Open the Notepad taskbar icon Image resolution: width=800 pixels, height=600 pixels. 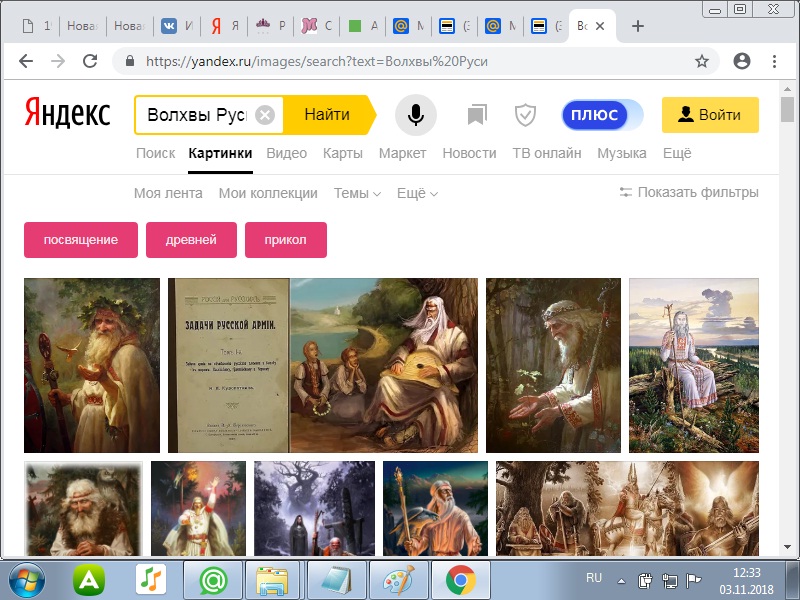pos(337,580)
